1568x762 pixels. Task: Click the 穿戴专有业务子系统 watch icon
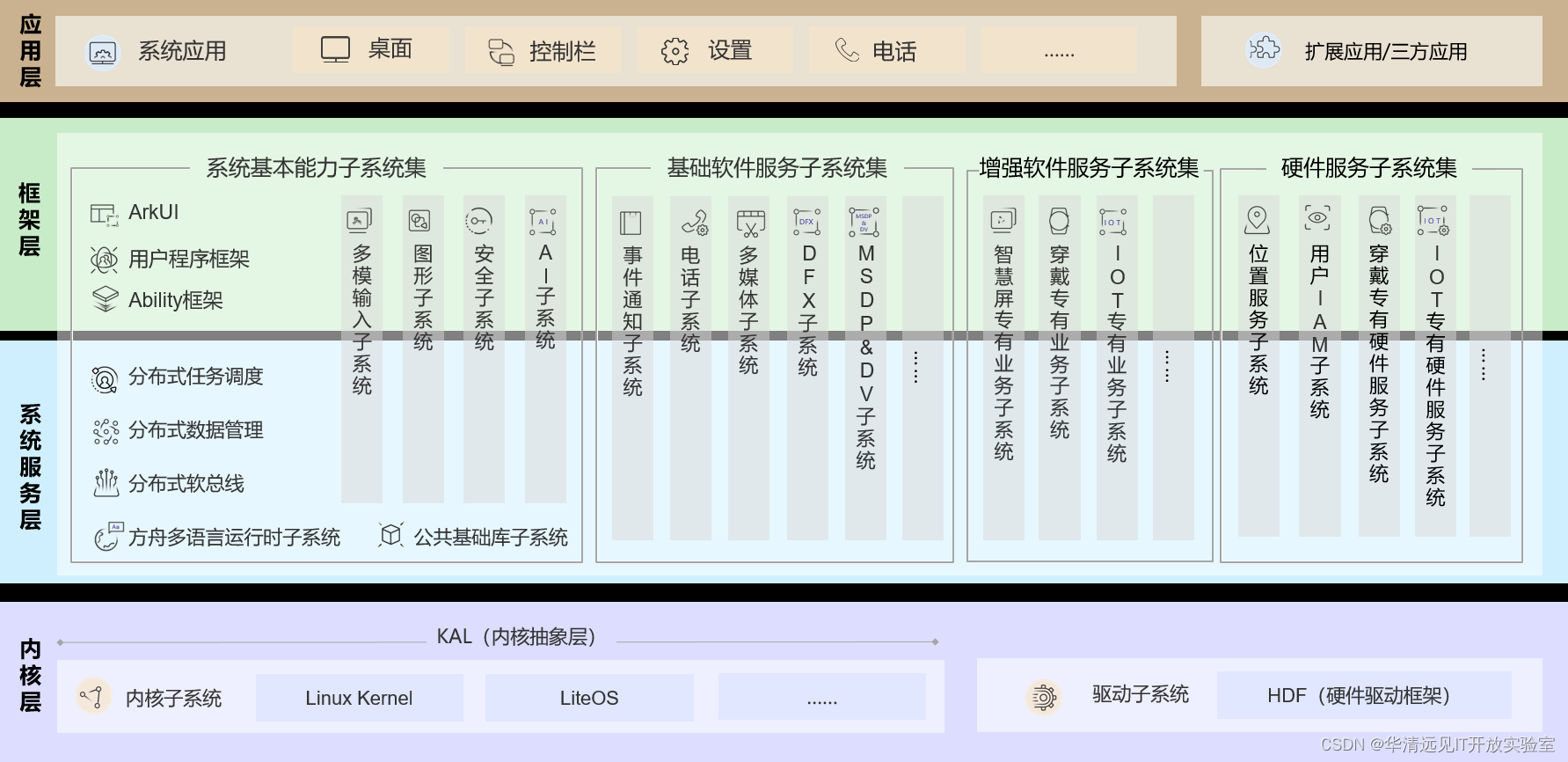tap(1059, 221)
